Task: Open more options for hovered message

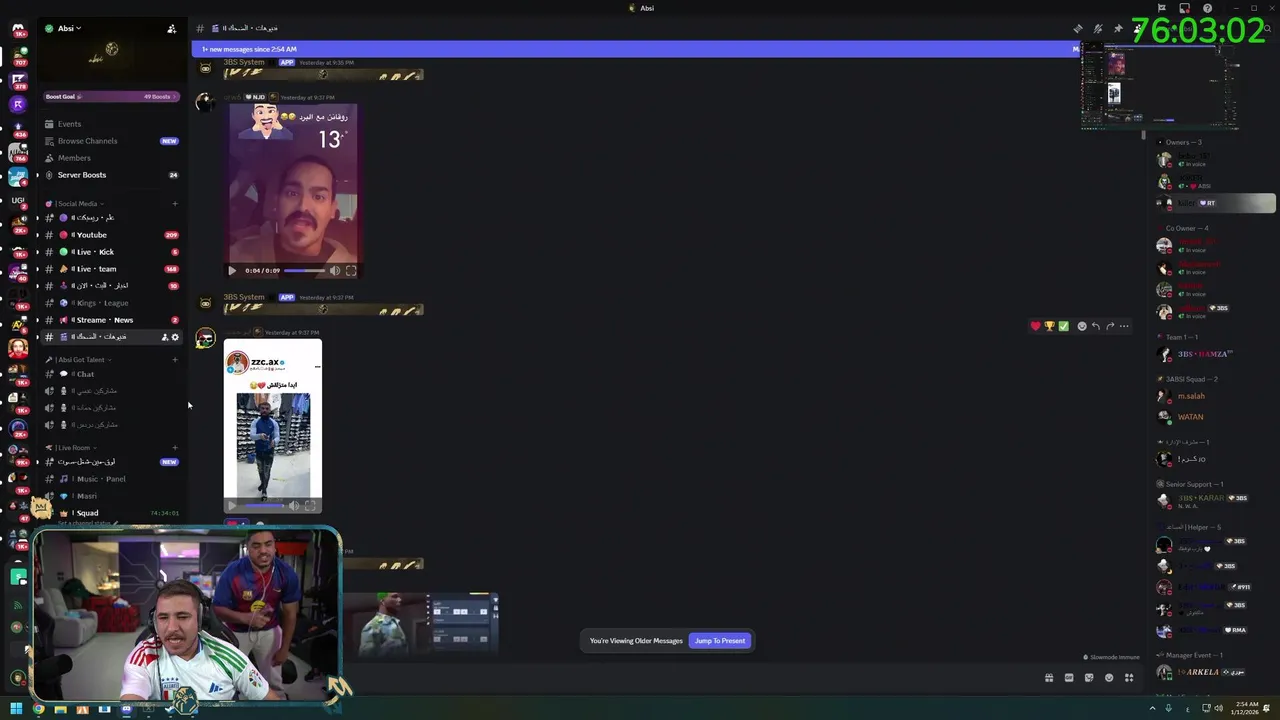Action: 1124,326
